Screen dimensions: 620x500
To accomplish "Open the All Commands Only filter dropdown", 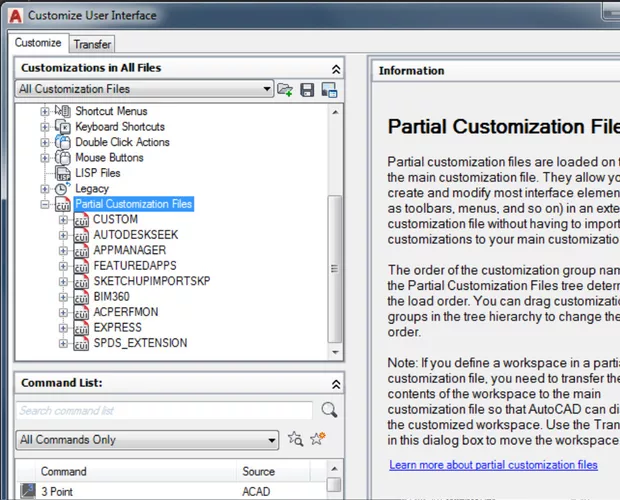I will pyautogui.click(x=272, y=440).
